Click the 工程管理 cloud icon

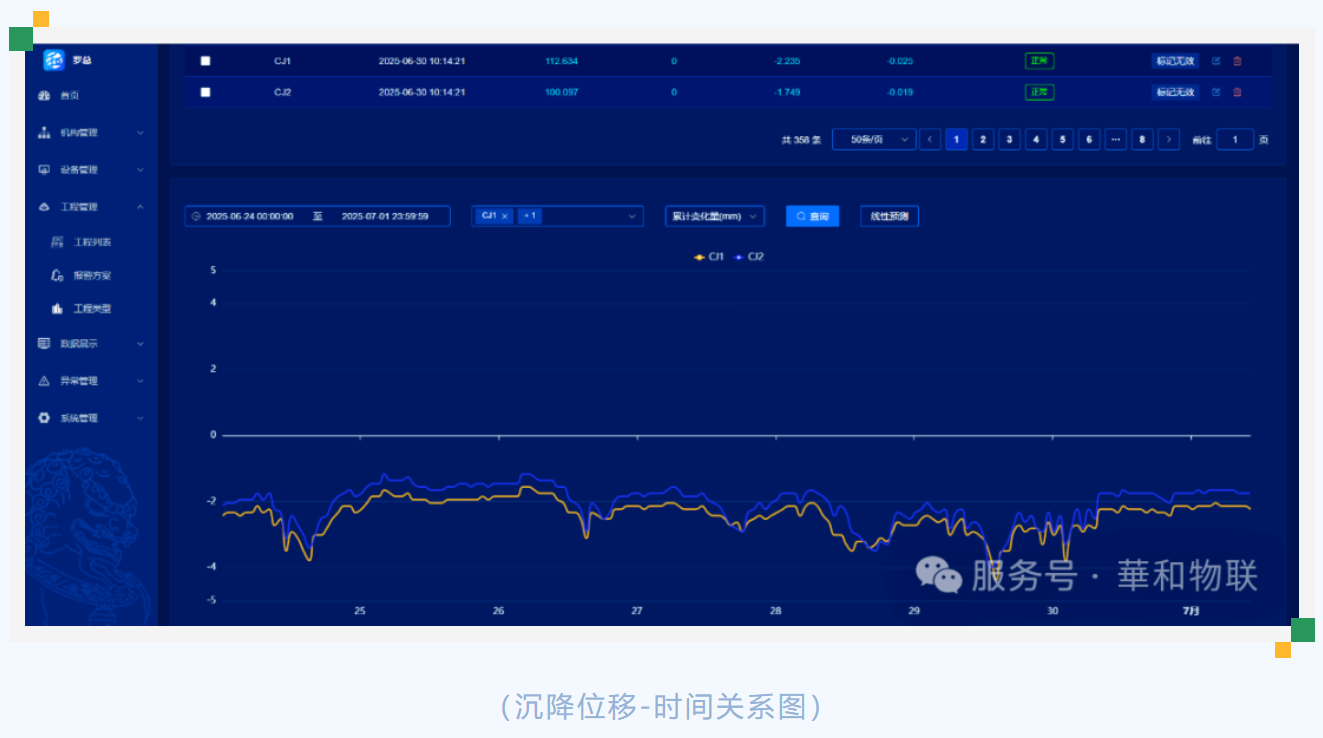tap(43, 207)
